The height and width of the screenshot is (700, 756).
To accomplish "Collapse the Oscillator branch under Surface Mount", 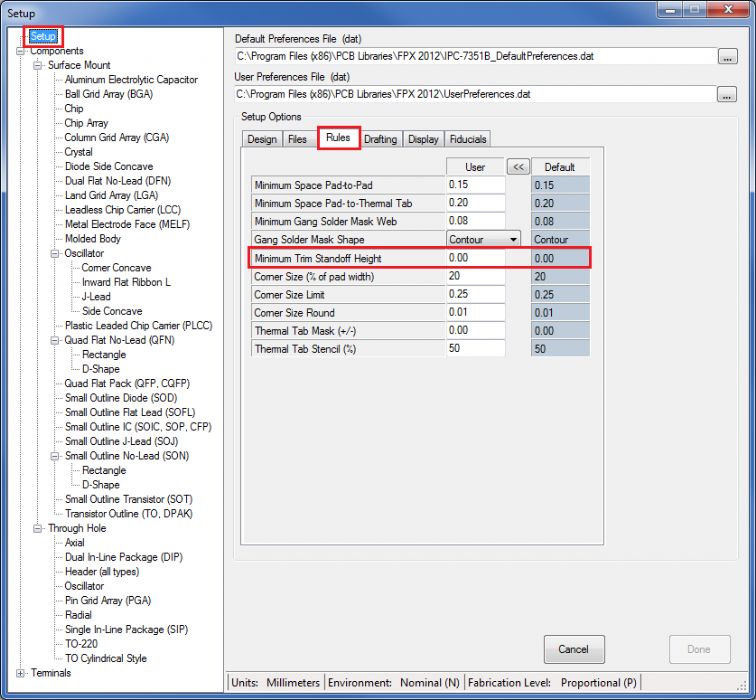I will click(54, 254).
